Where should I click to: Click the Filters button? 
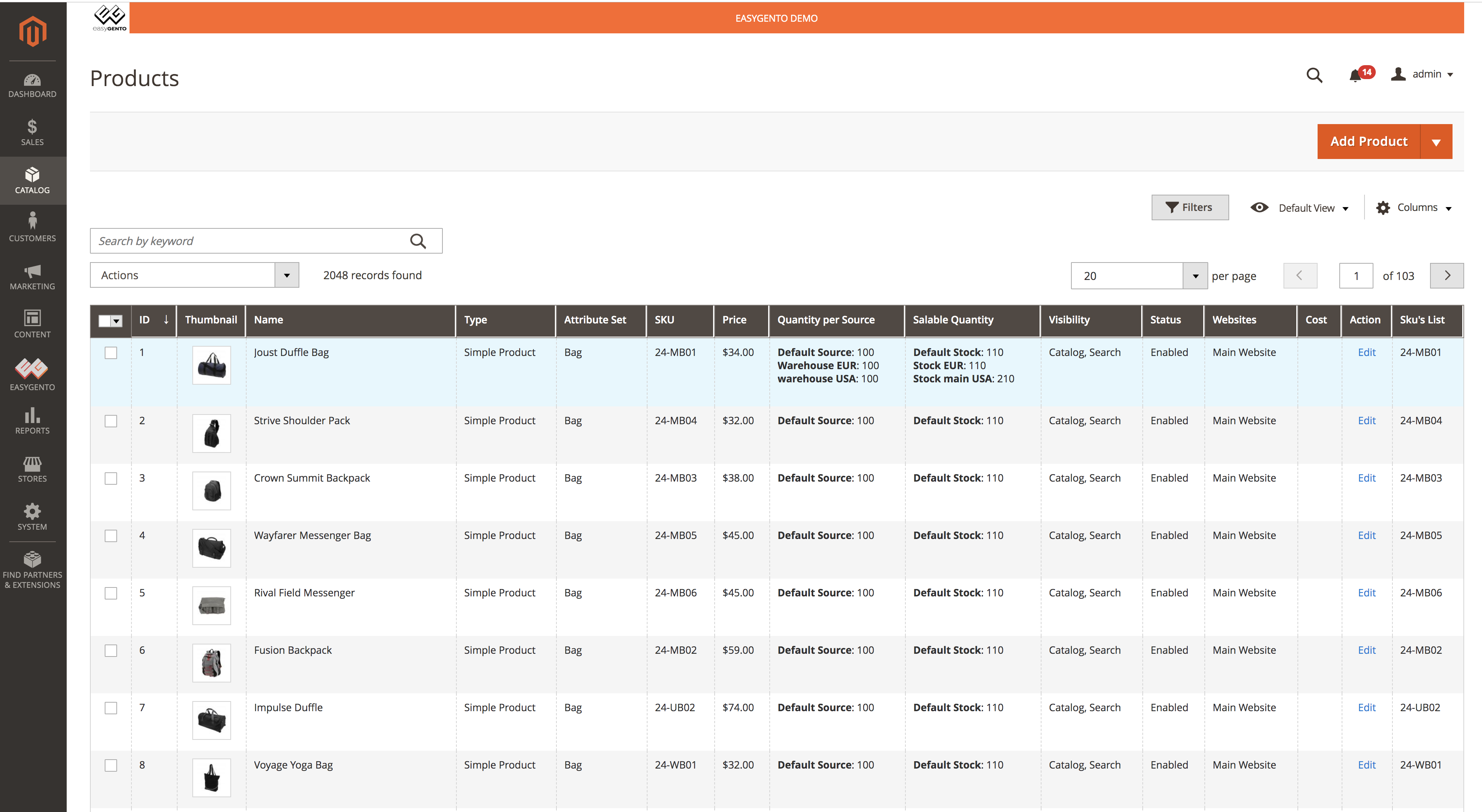[1190, 208]
